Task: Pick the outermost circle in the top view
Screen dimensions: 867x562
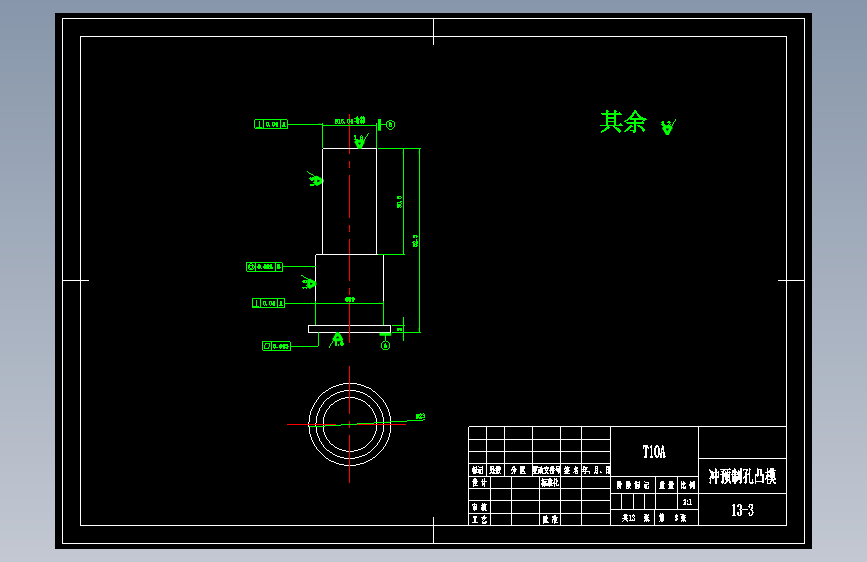Action: (x=349, y=383)
